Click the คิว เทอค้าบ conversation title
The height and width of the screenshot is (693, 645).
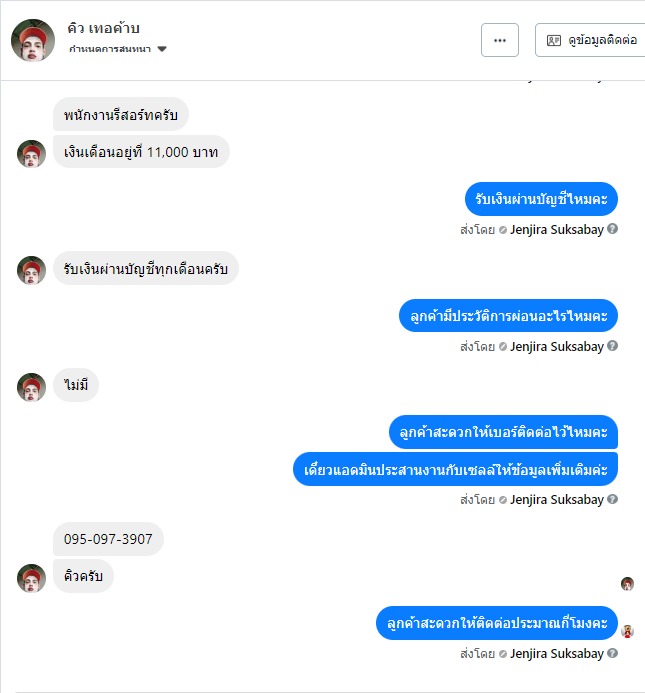point(103,28)
